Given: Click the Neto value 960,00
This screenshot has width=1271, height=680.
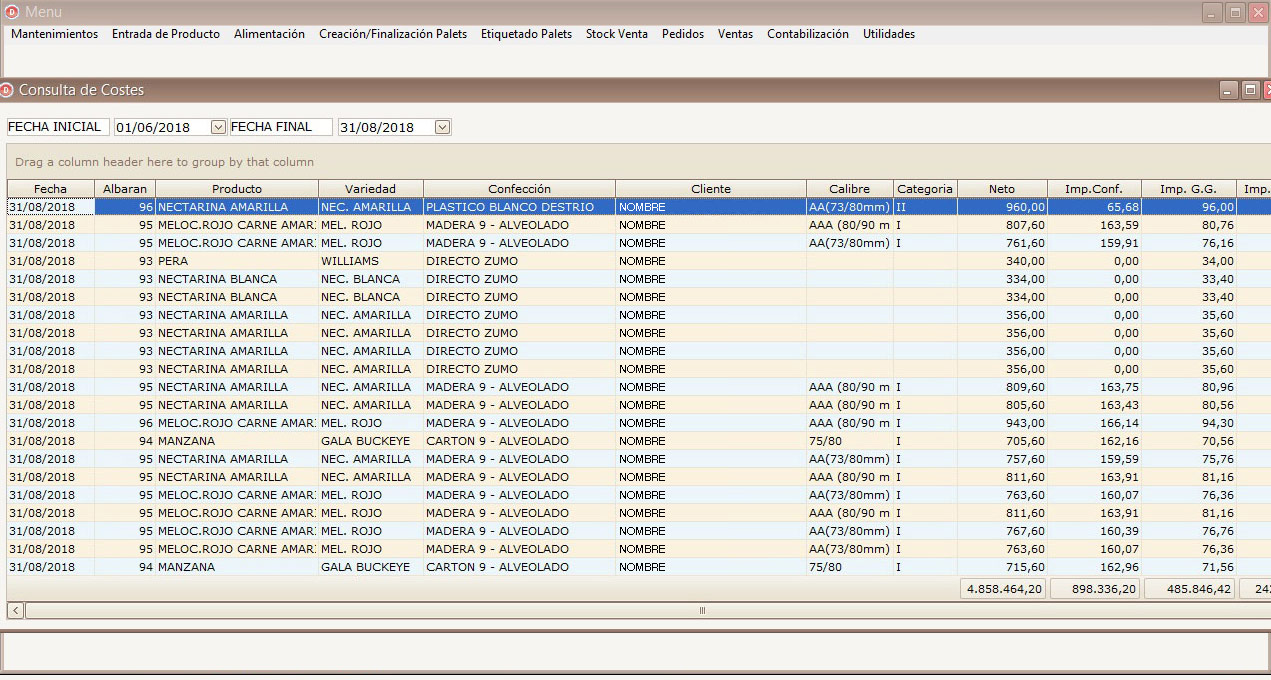Looking at the screenshot, I should click(x=1002, y=207).
